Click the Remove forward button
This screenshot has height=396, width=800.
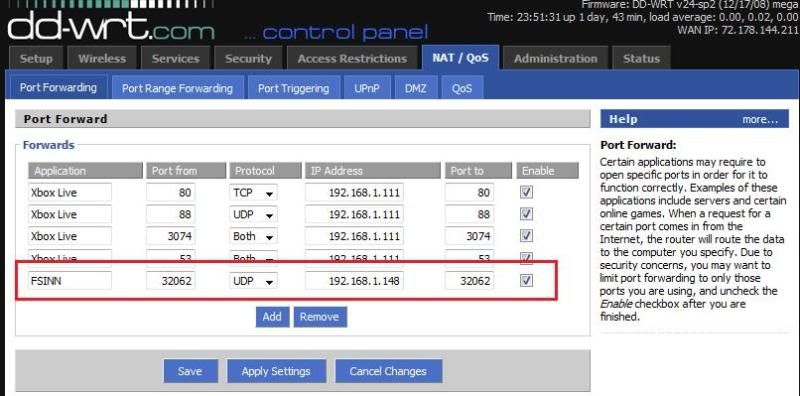click(x=319, y=316)
